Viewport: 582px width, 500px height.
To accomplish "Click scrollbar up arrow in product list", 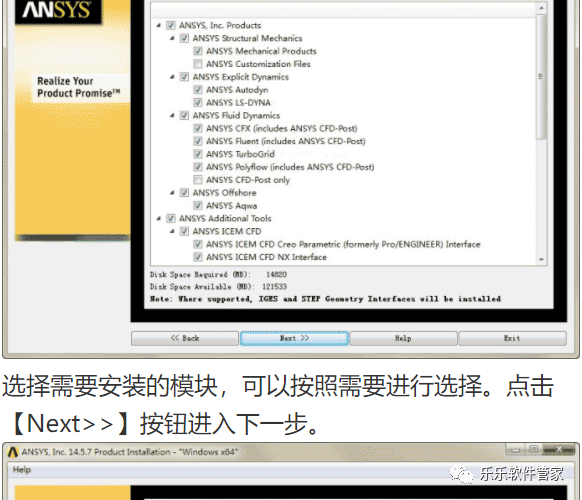I will pos(542,8).
